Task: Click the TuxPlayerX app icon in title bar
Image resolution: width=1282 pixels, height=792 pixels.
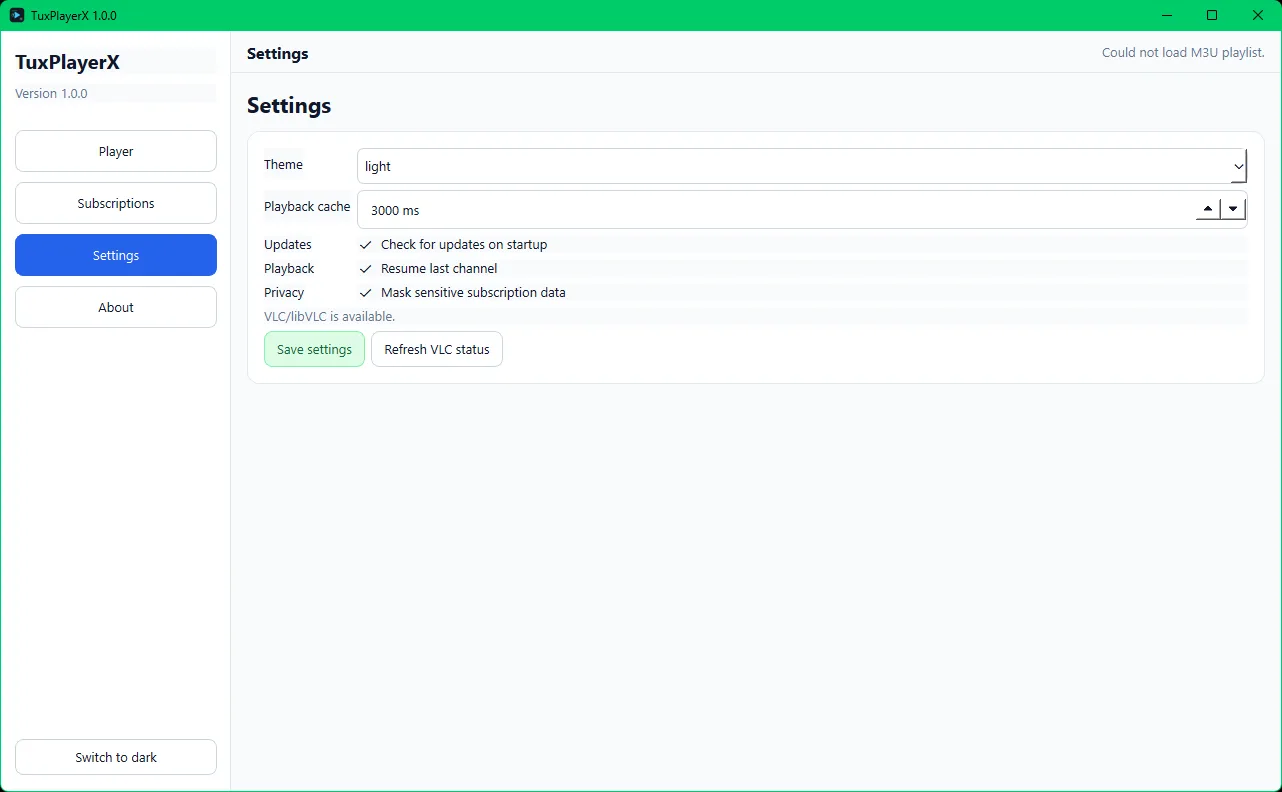Action: click(17, 15)
